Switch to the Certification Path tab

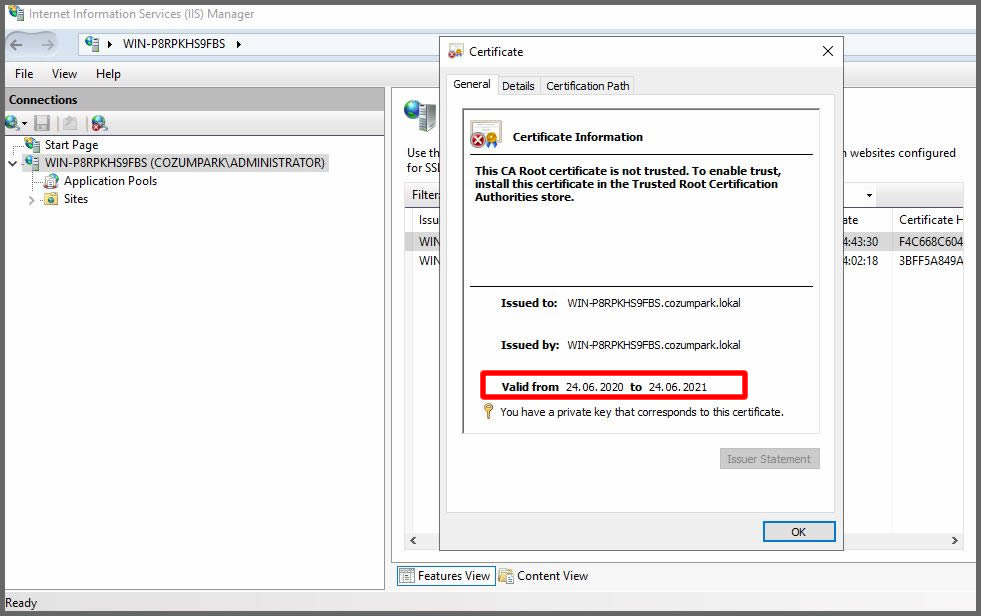[587, 86]
